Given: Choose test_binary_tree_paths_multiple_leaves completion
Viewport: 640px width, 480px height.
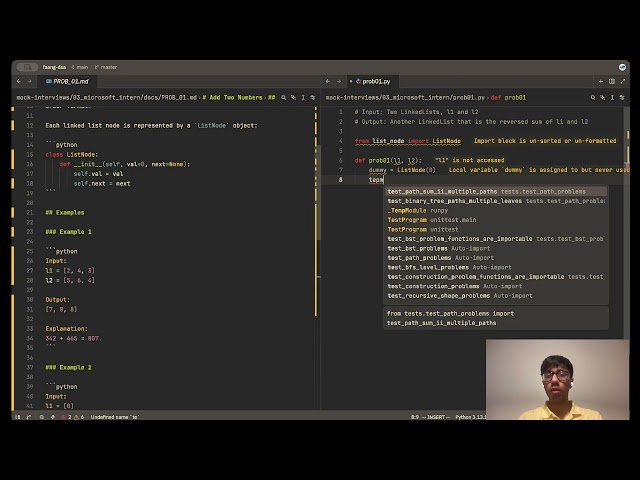Looking at the screenshot, I should [x=496, y=201].
